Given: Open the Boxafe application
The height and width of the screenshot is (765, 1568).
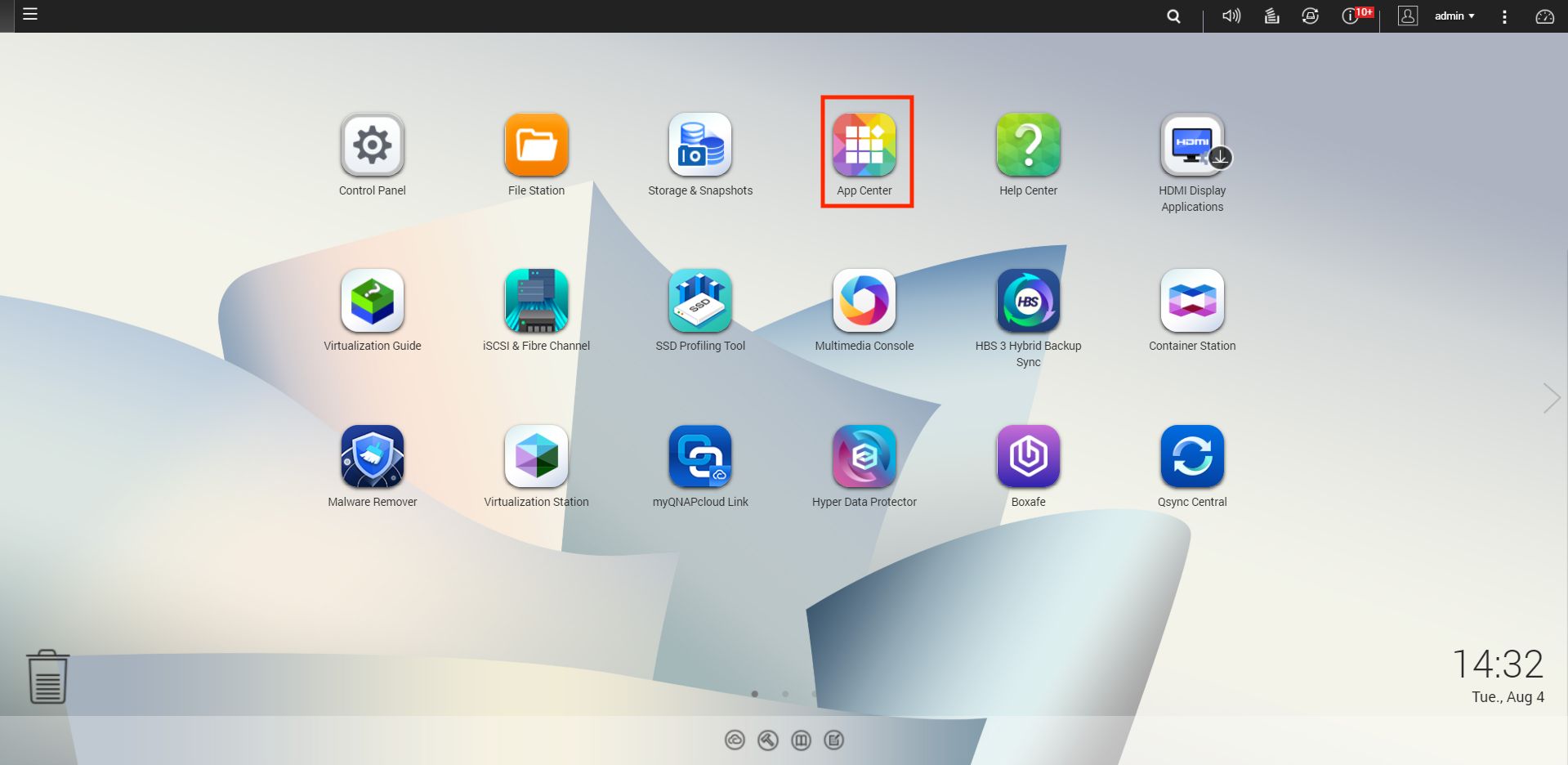Looking at the screenshot, I should click(x=1028, y=456).
